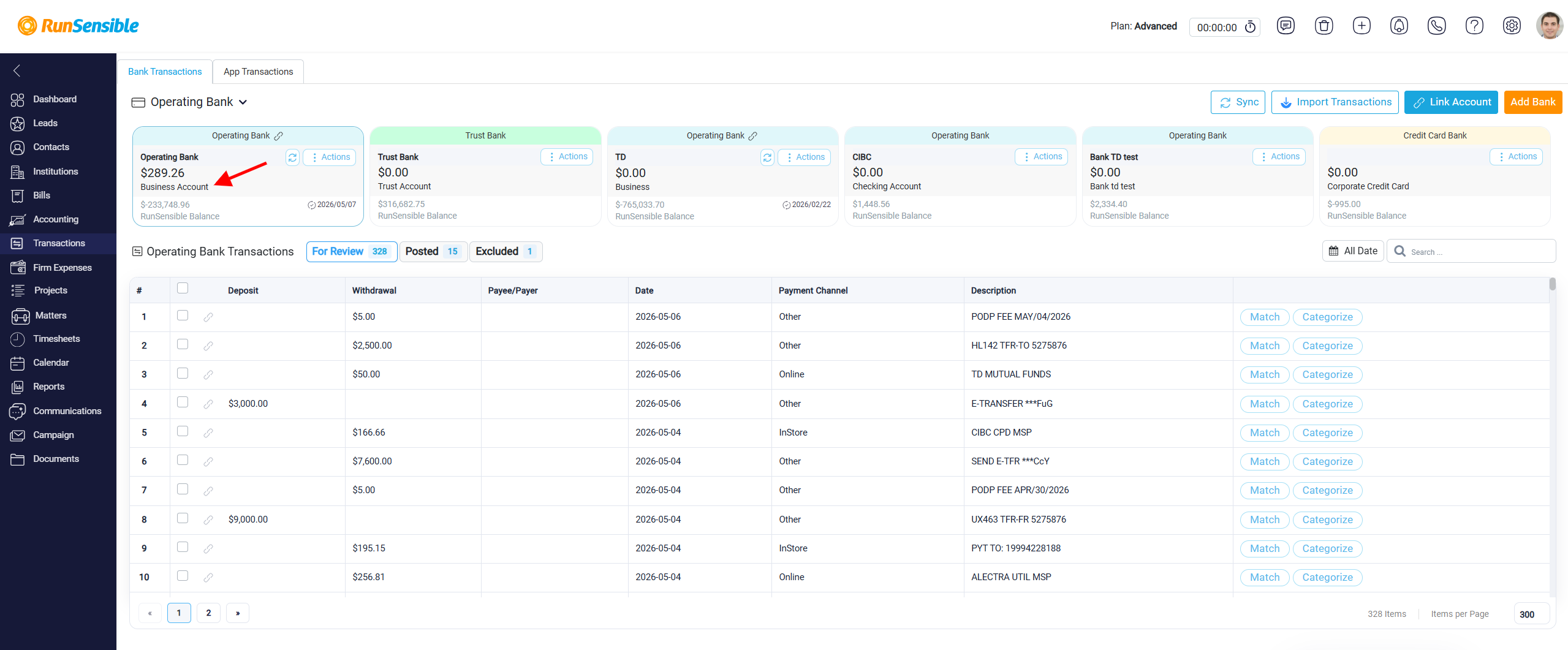Click the Link Account button
This screenshot has width=1568, height=650.
(1451, 102)
